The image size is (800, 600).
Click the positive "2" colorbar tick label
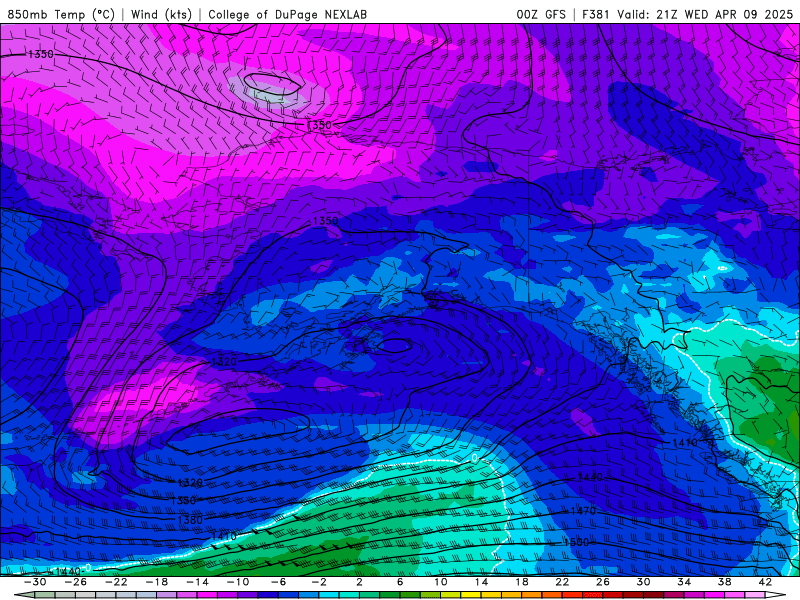click(x=359, y=582)
